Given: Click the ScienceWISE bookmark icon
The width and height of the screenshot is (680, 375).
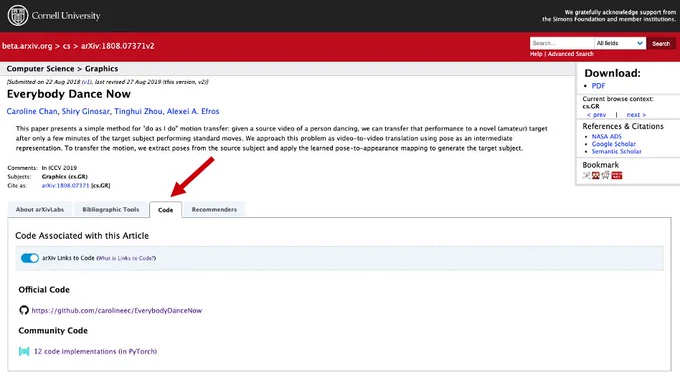Looking at the screenshot, I should tap(616, 175).
